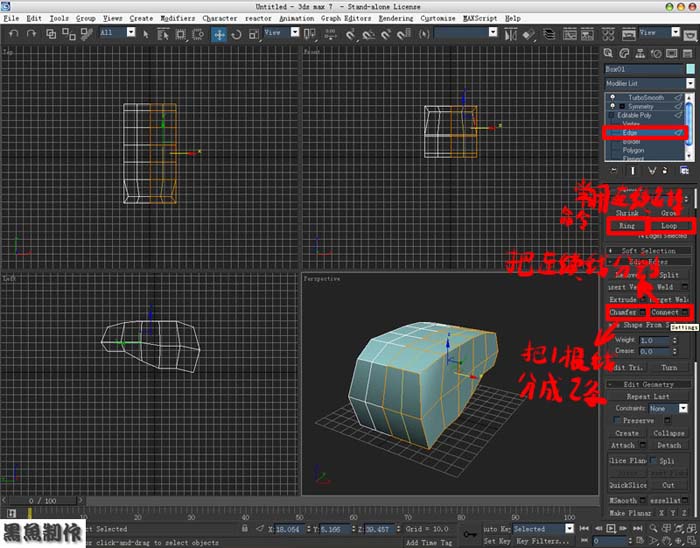Click the Mirror tool icon
Viewport: 700px width, 548px height.
(x=510, y=34)
